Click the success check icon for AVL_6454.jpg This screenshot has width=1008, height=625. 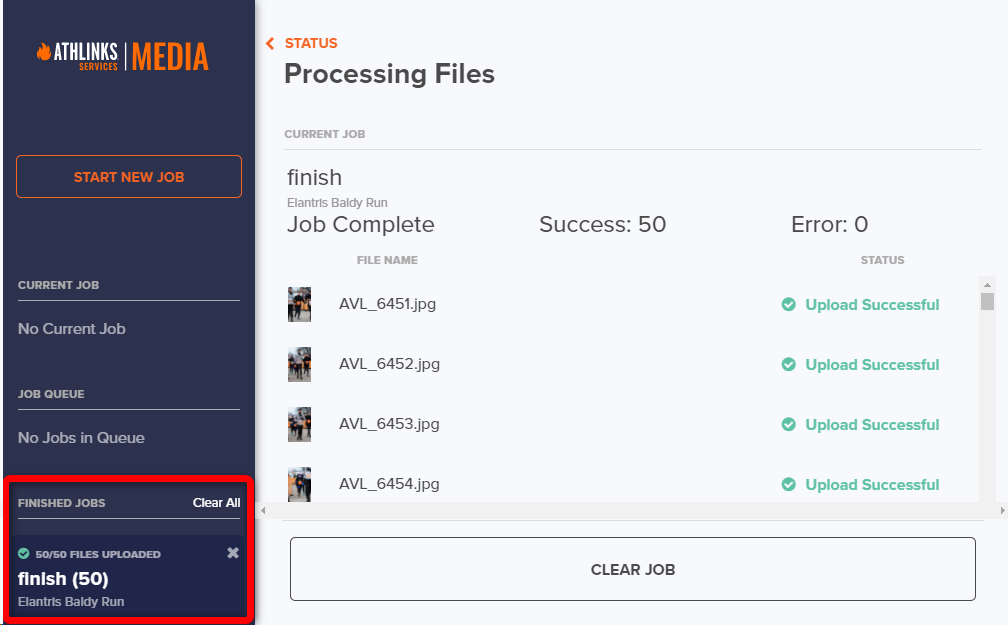click(x=788, y=485)
